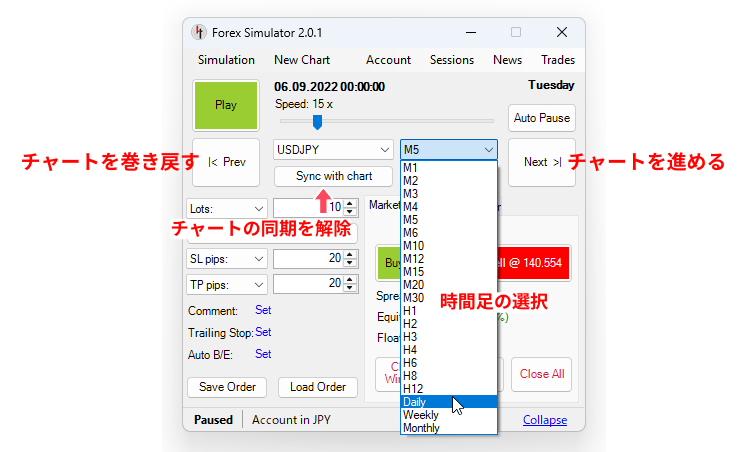Select H4 in timeframe list
The height and width of the screenshot is (452, 749).
click(449, 350)
